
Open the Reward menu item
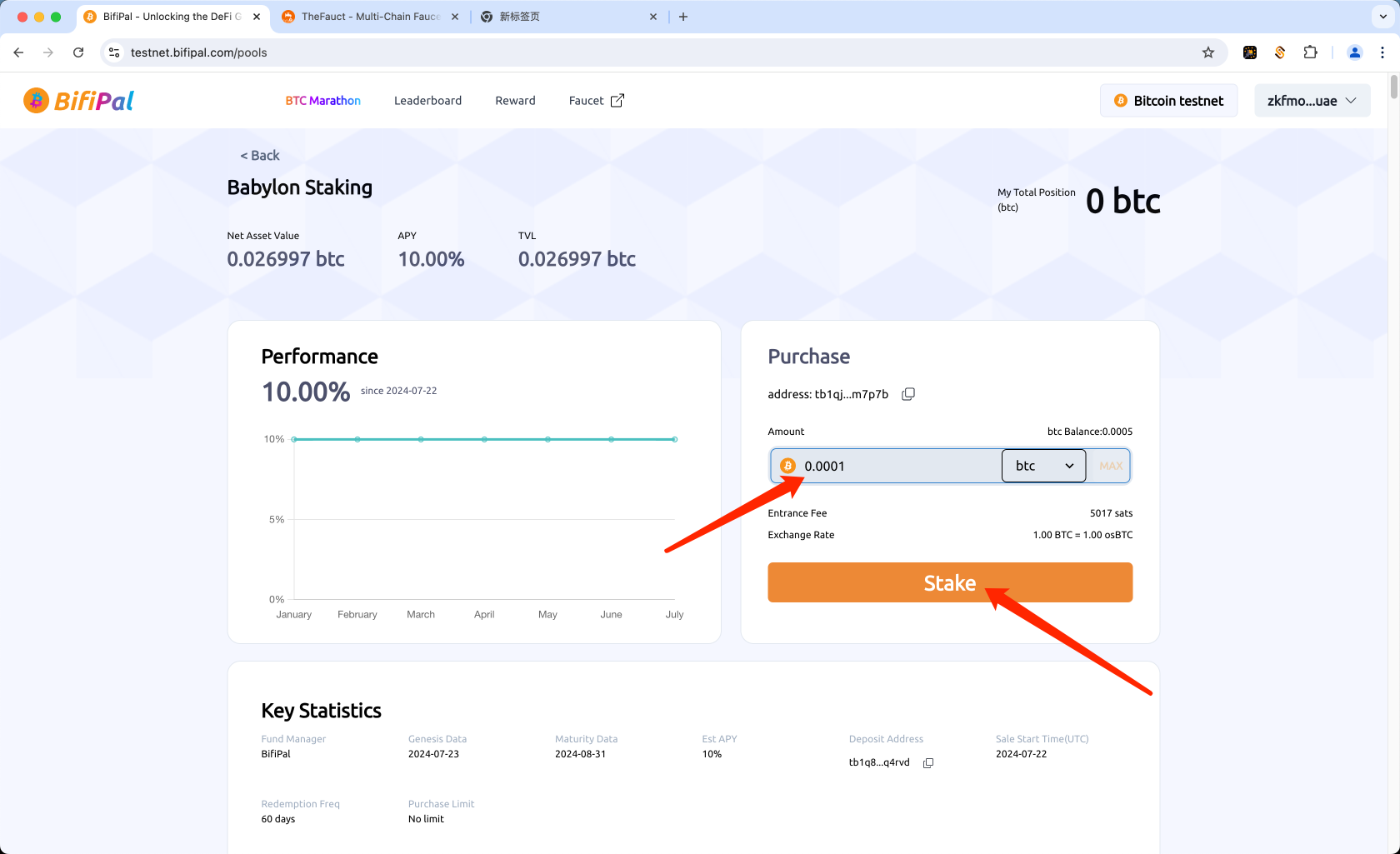[x=515, y=101]
